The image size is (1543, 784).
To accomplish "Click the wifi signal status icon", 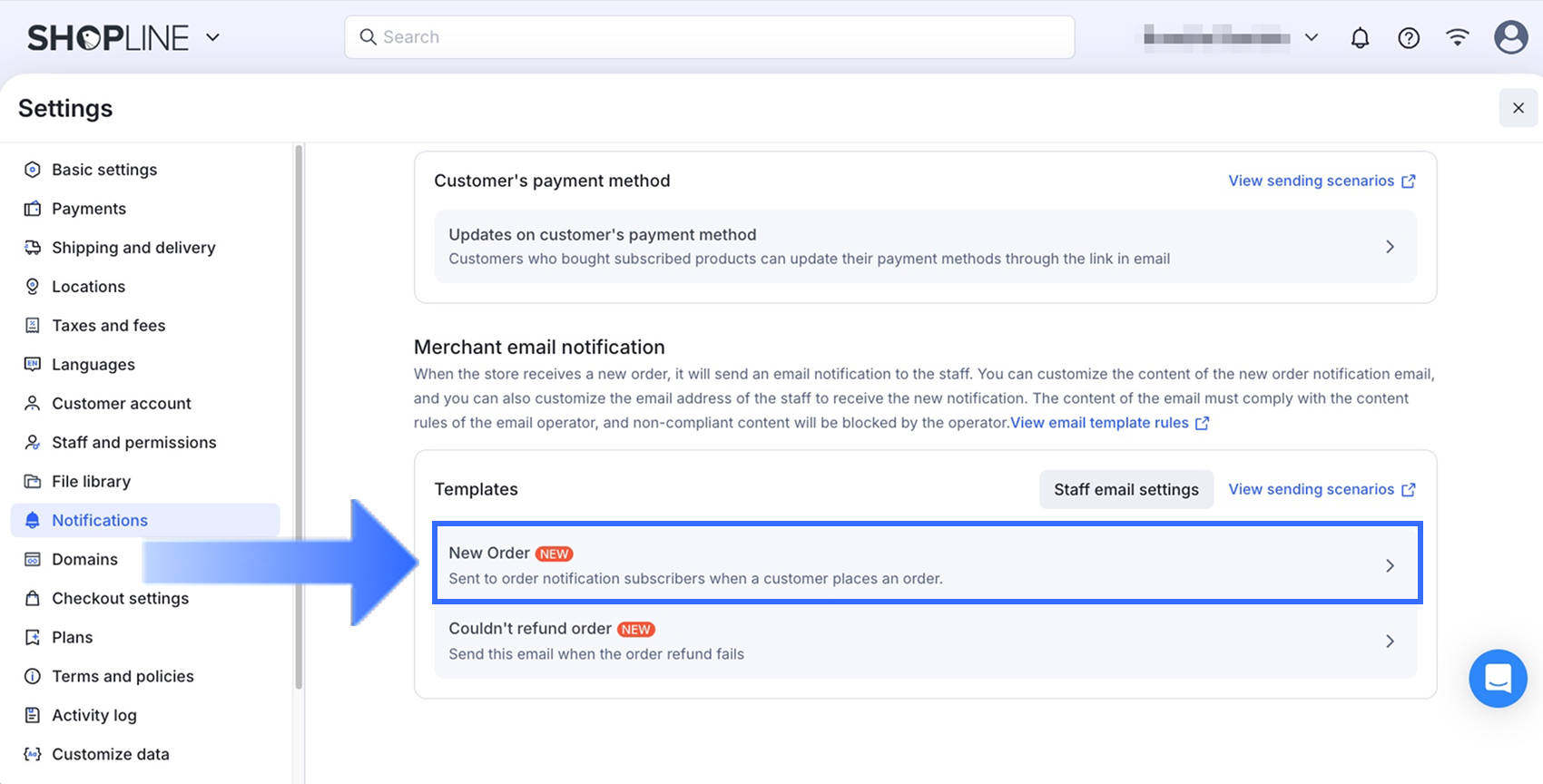I will [x=1458, y=37].
